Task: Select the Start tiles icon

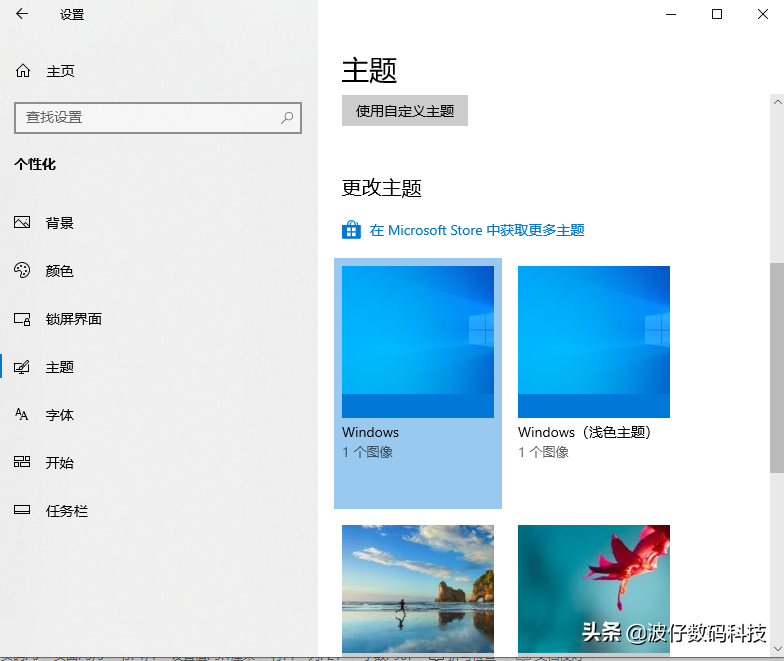Action: (x=22, y=462)
